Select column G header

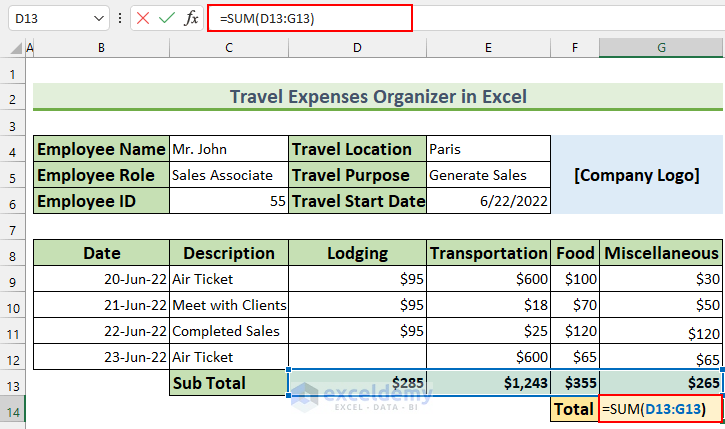click(x=661, y=48)
